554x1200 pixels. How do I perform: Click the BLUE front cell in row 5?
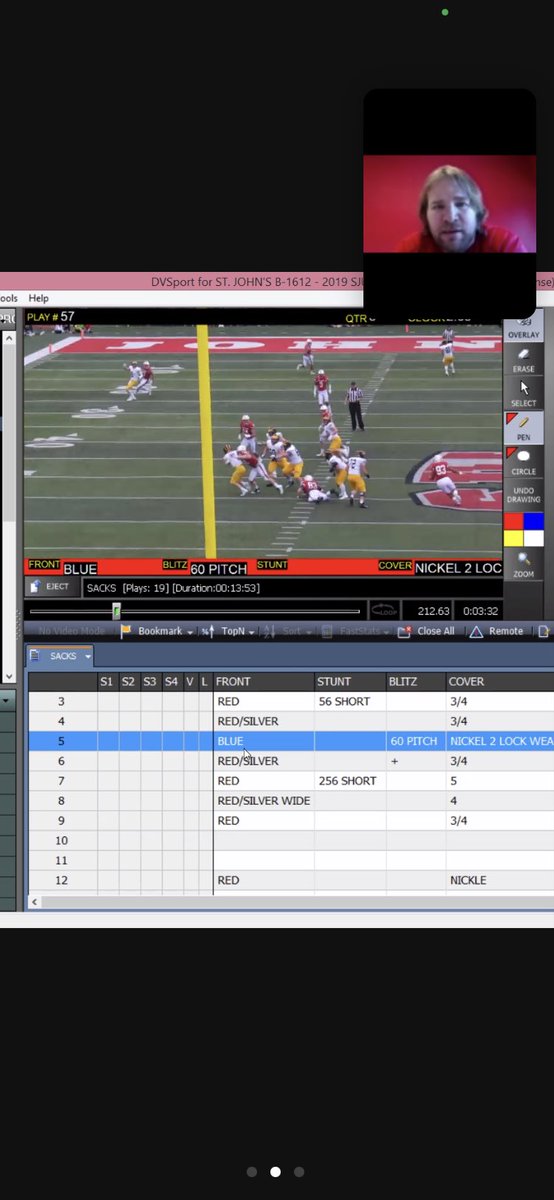(x=263, y=741)
